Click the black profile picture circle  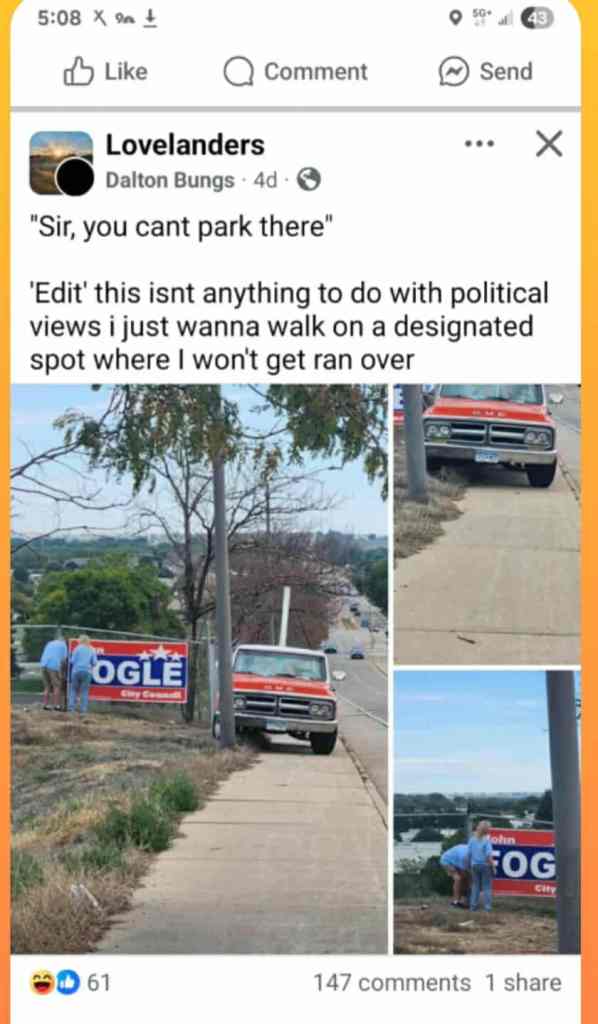pyautogui.click(x=76, y=177)
